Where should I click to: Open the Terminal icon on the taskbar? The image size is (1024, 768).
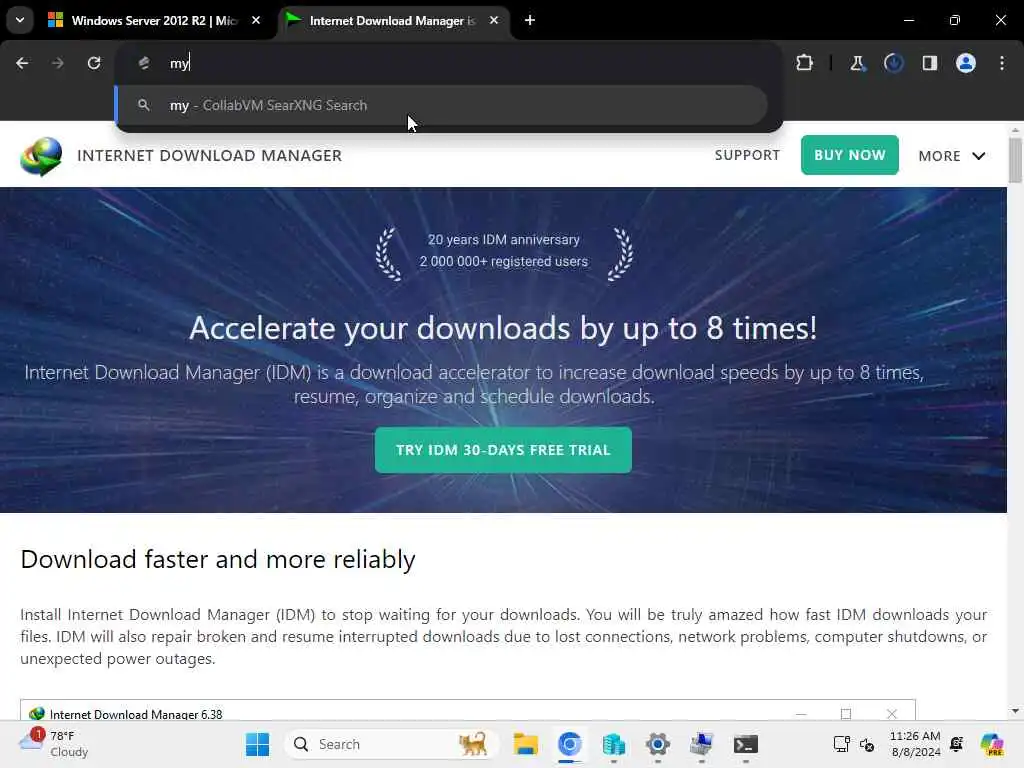click(745, 744)
